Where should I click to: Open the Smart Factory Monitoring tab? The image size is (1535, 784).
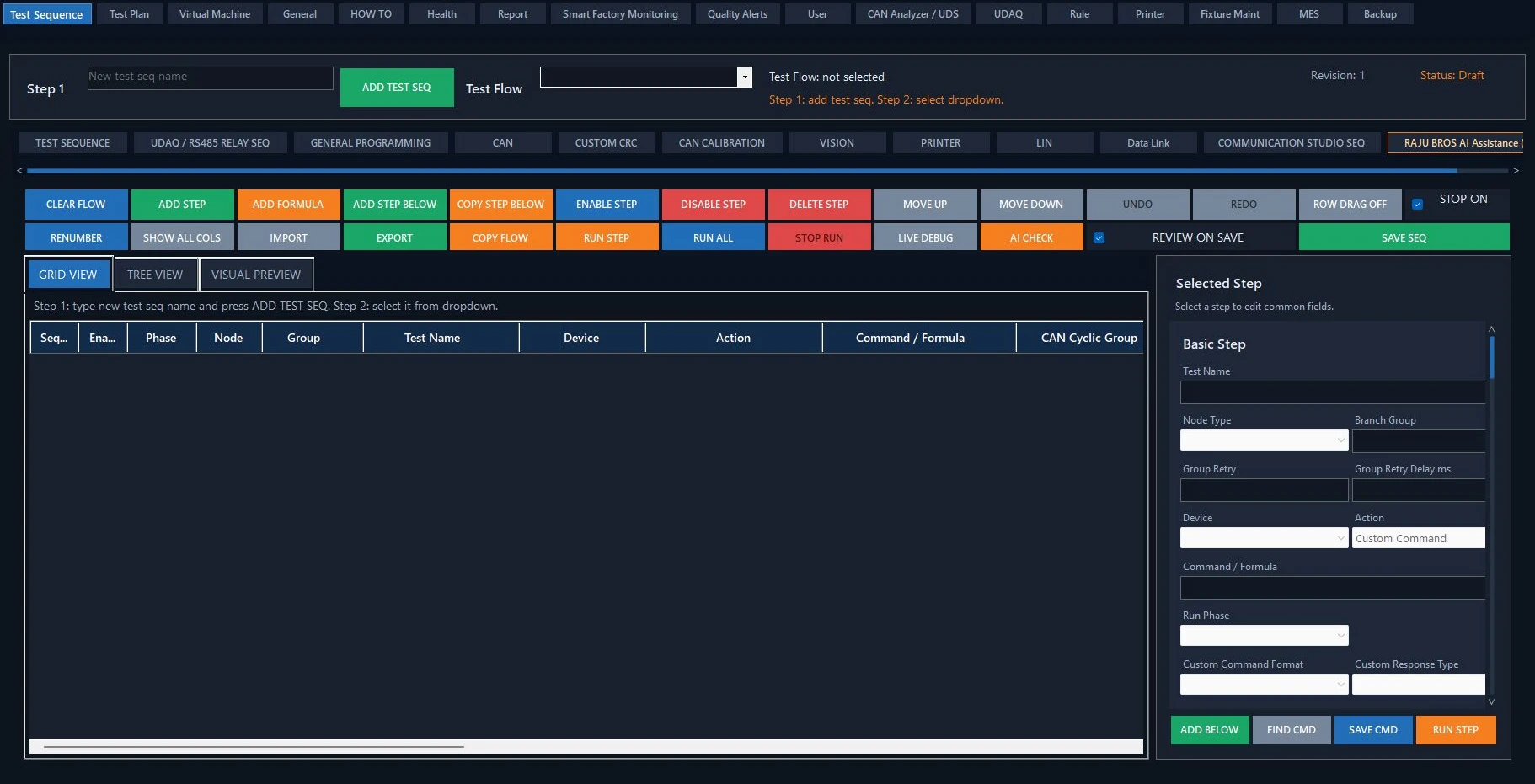(620, 14)
